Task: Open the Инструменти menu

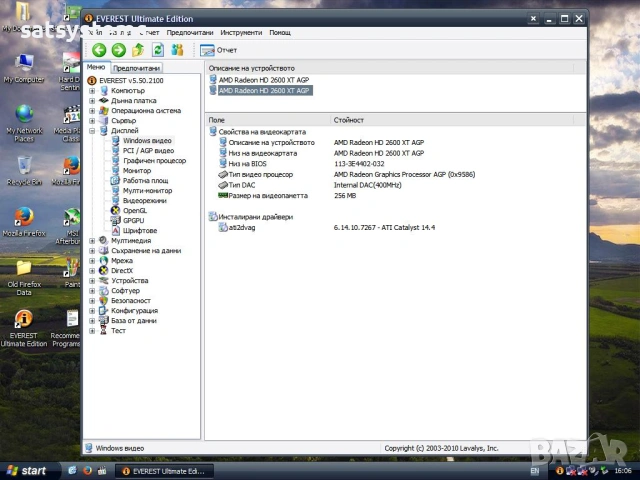Action: pos(241,32)
